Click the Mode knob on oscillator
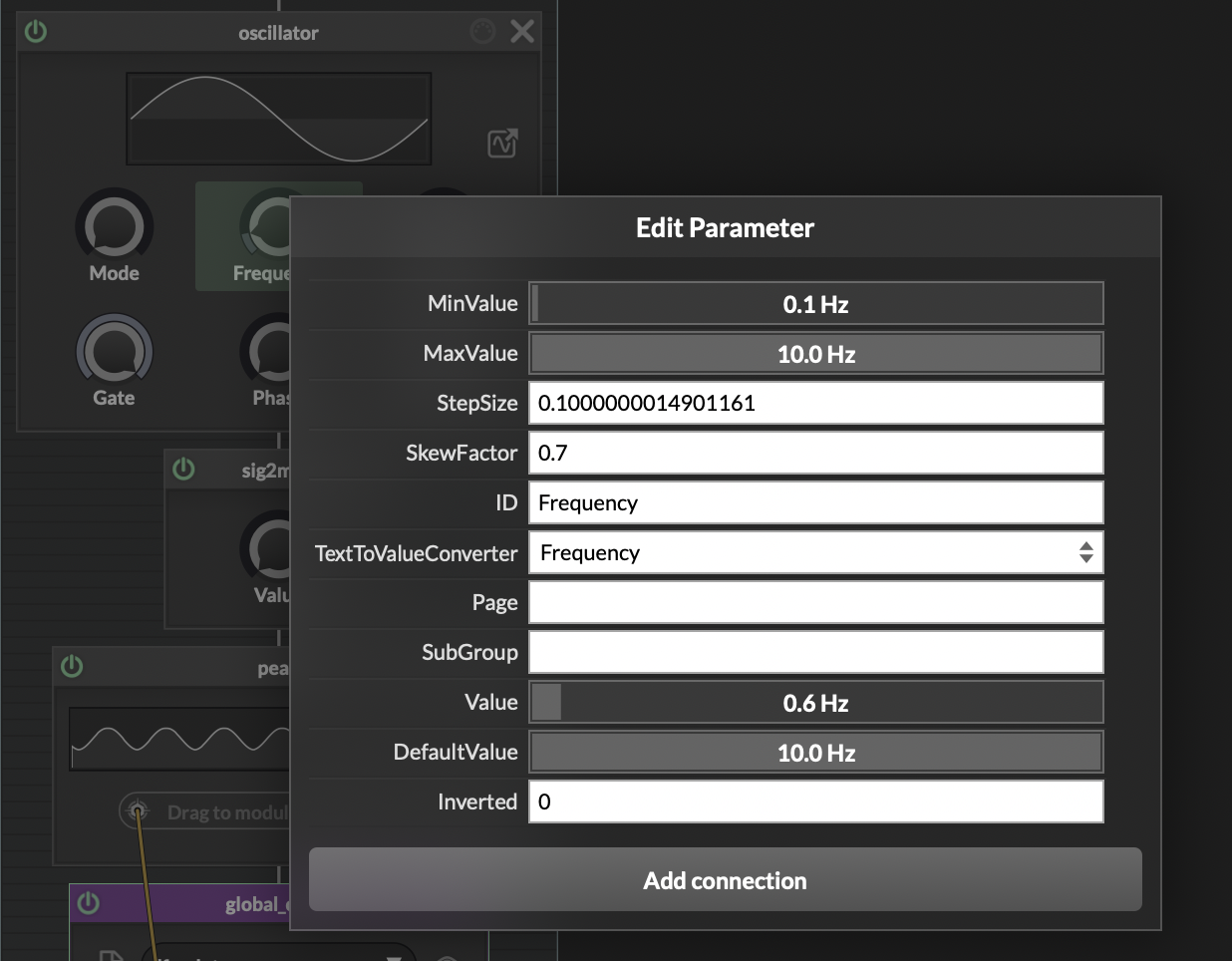This screenshot has height=961, width=1232. point(114,227)
